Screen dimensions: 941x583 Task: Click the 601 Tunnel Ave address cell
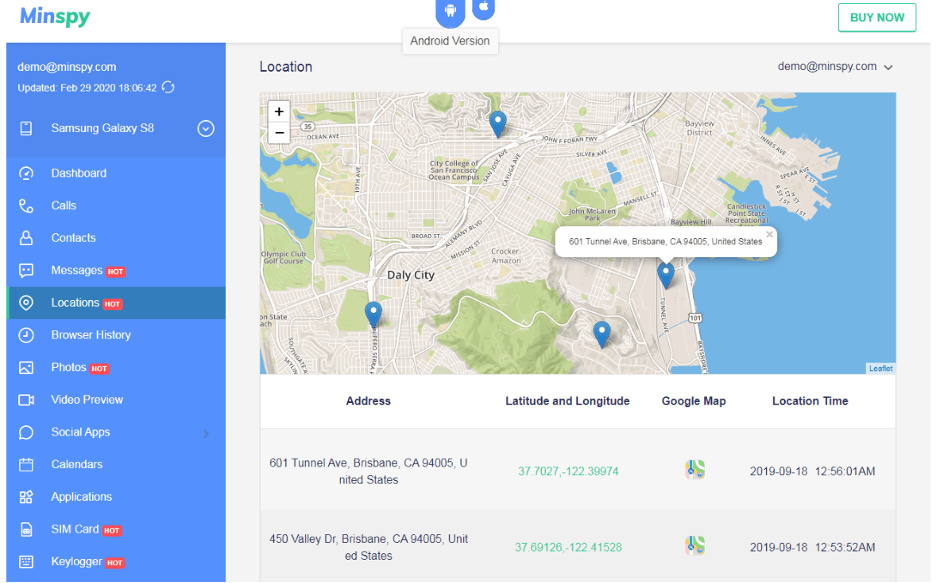368,471
